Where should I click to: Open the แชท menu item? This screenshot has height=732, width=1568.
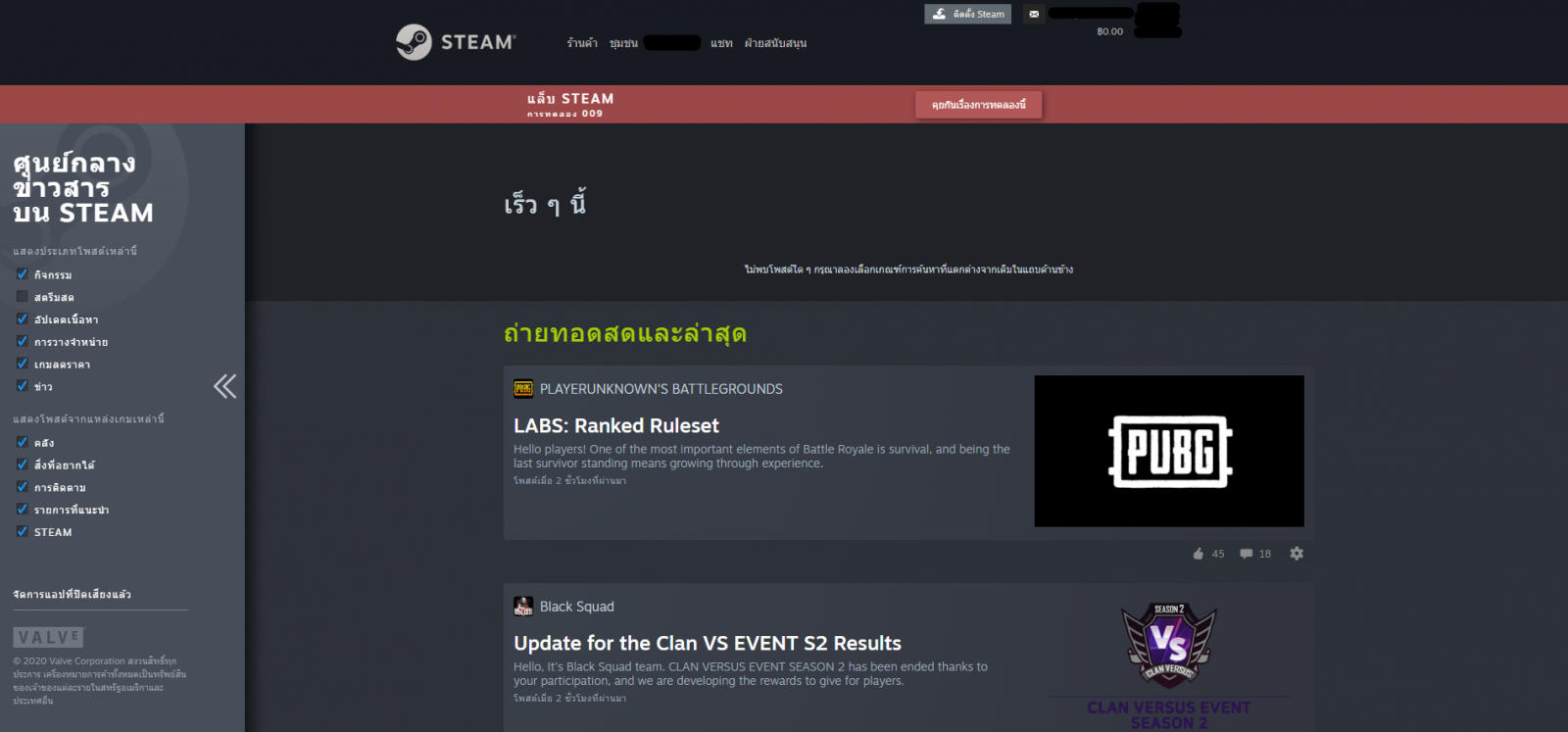pos(721,43)
